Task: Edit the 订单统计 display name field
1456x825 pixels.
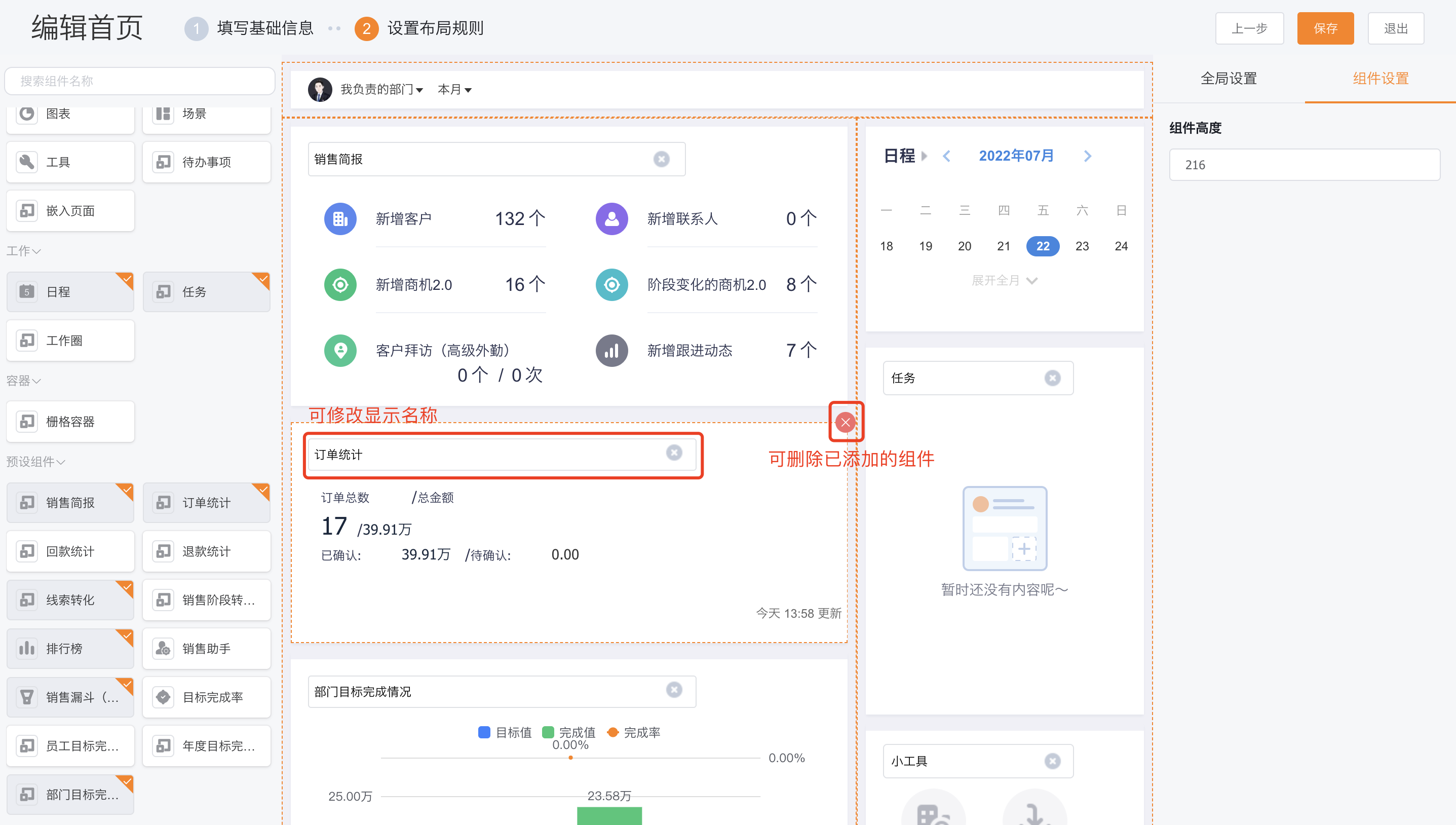Action: point(502,455)
